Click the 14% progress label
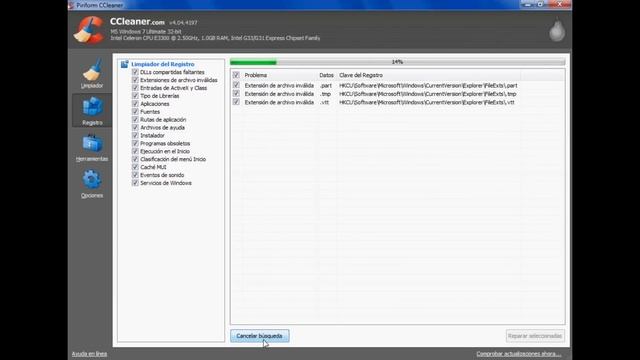 click(x=397, y=62)
